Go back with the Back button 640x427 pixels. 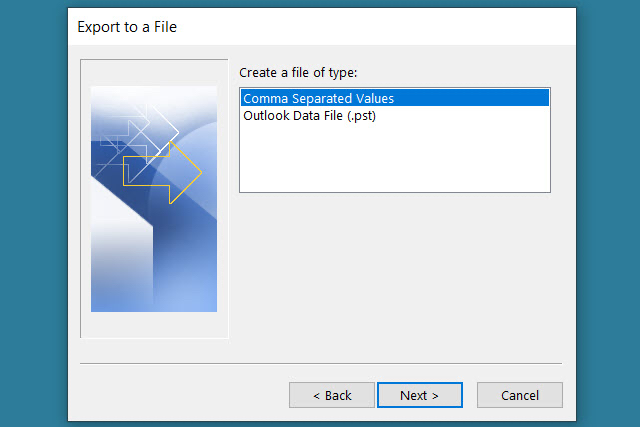pos(331,395)
